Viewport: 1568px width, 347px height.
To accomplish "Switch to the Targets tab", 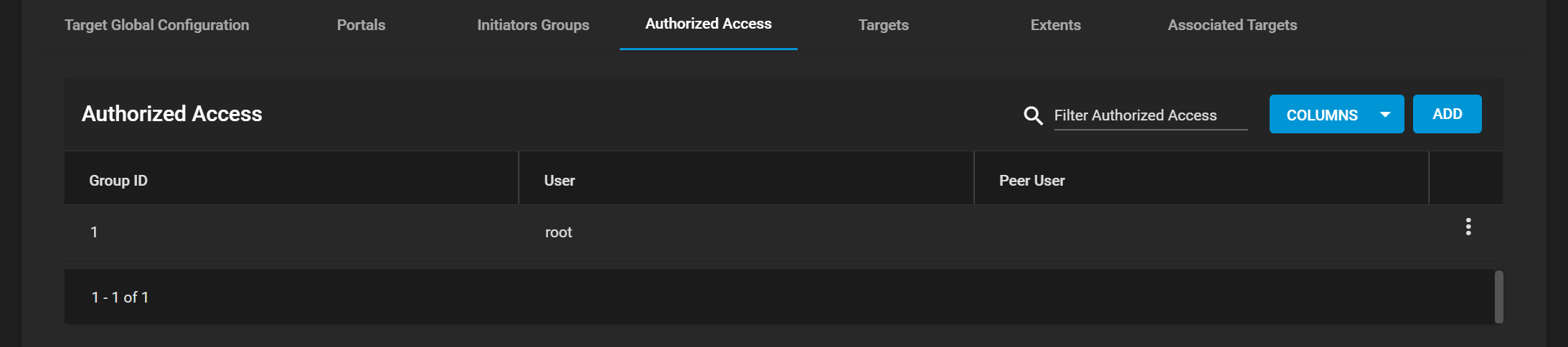I will [x=884, y=25].
